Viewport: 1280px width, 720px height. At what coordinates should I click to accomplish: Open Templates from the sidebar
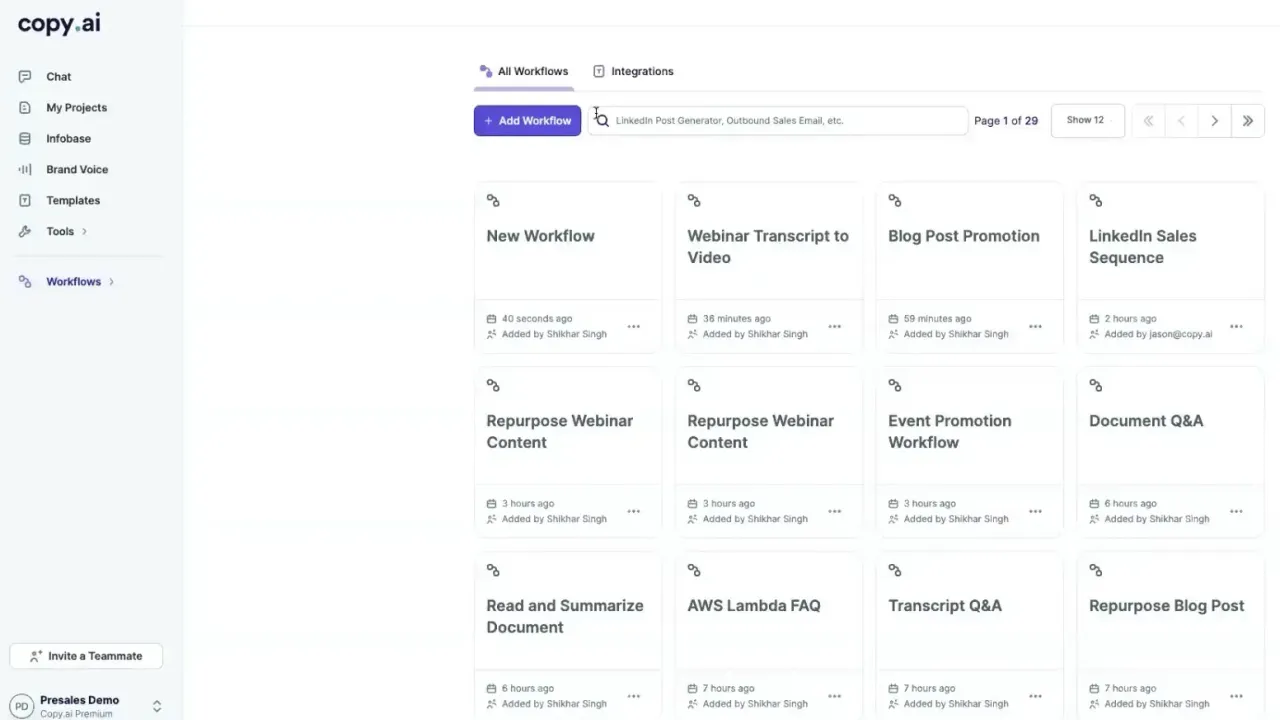73,200
